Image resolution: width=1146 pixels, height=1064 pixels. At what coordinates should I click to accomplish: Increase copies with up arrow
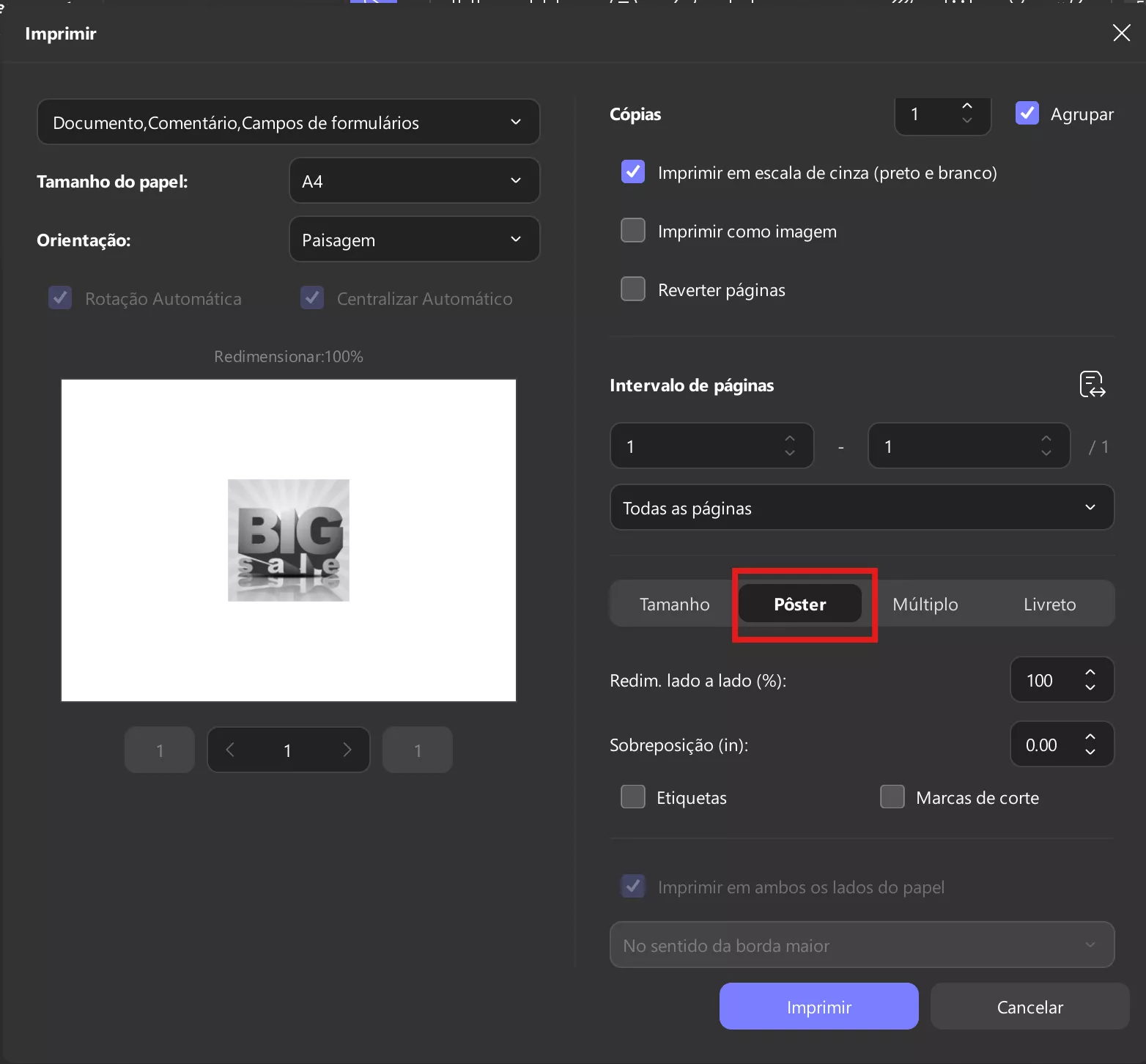click(x=967, y=106)
